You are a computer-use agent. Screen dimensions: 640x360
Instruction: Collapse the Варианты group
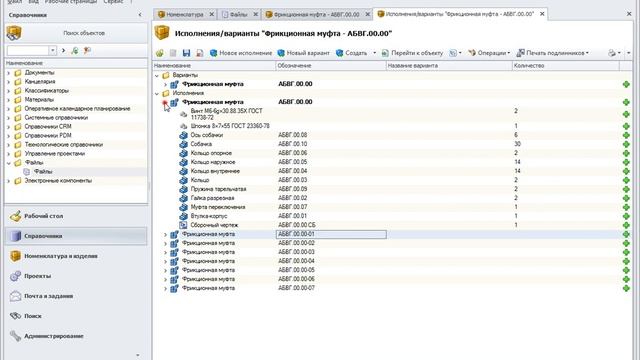pyautogui.click(x=157, y=76)
